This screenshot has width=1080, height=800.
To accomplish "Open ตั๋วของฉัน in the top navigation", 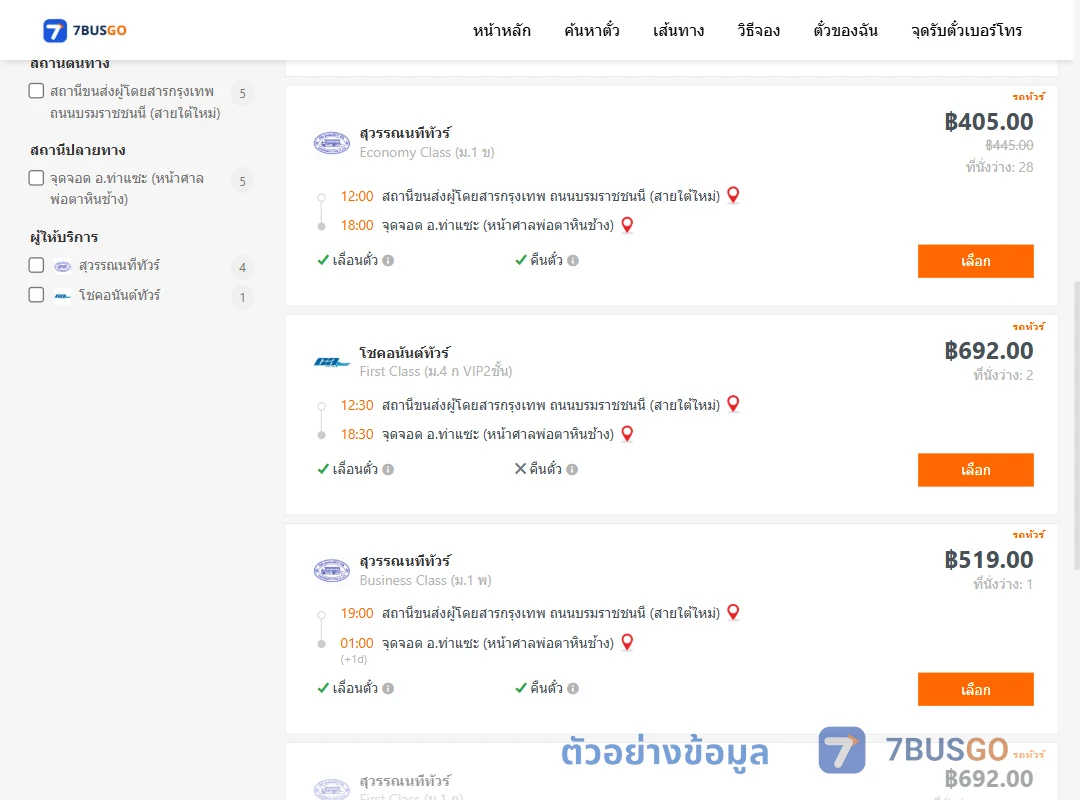I will (845, 30).
